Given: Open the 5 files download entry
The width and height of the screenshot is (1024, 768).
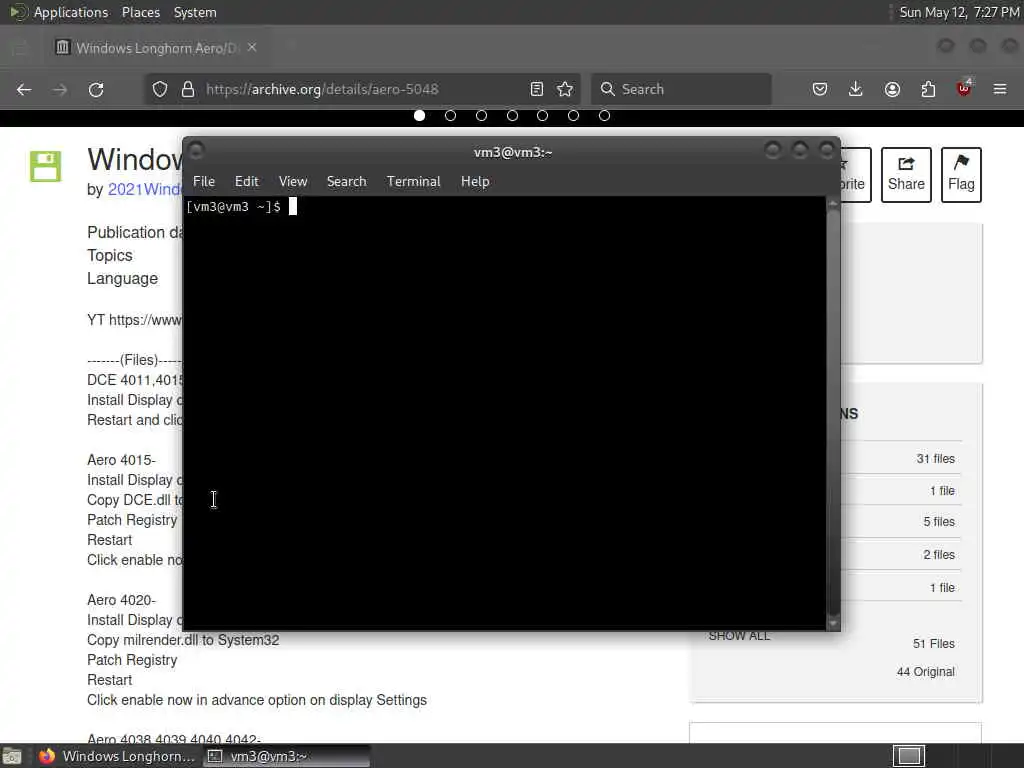Looking at the screenshot, I should (938, 522).
